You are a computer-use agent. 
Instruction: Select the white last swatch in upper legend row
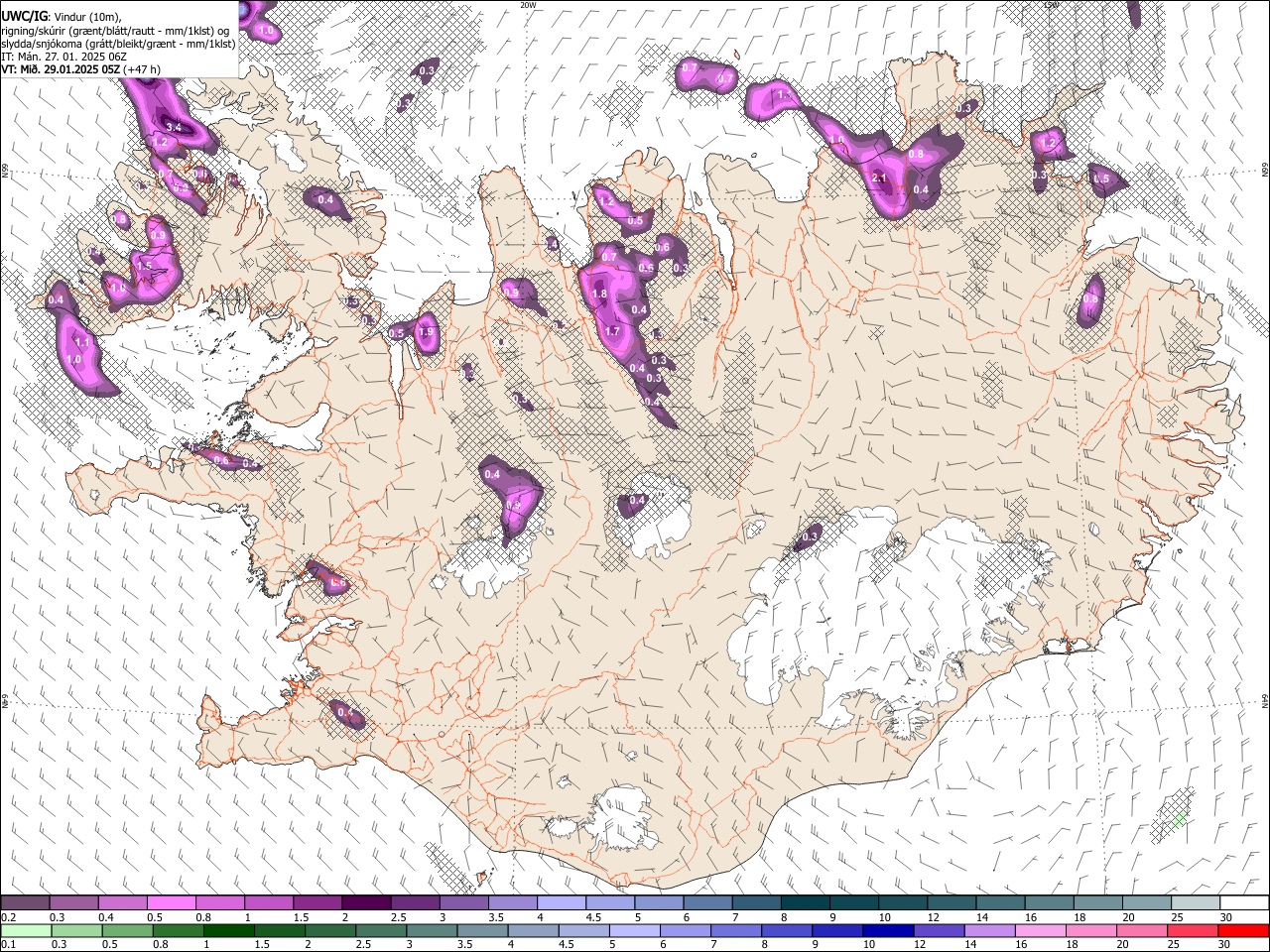pos(1244,903)
